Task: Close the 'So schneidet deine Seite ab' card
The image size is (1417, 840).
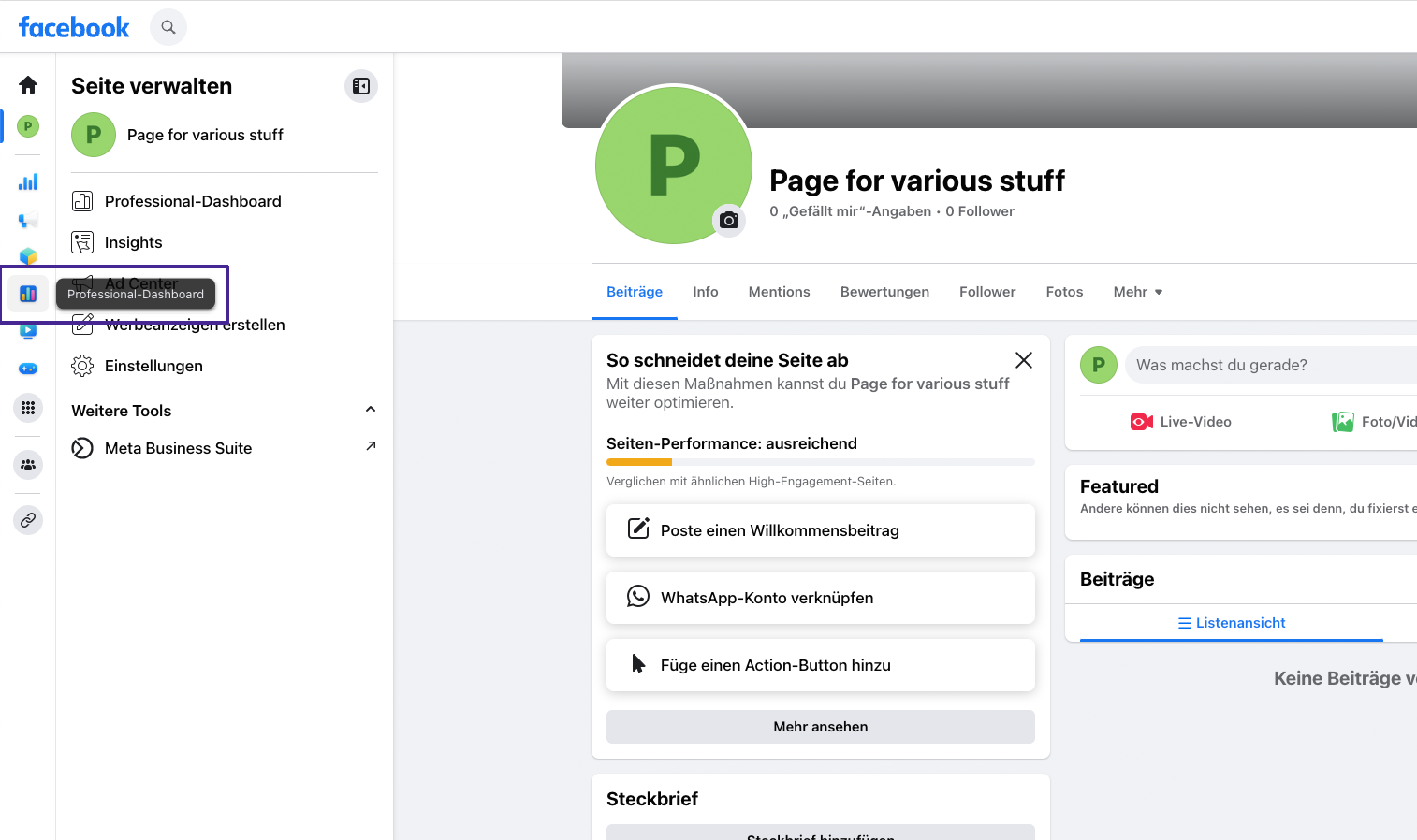Action: pyautogui.click(x=1024, y=360)
